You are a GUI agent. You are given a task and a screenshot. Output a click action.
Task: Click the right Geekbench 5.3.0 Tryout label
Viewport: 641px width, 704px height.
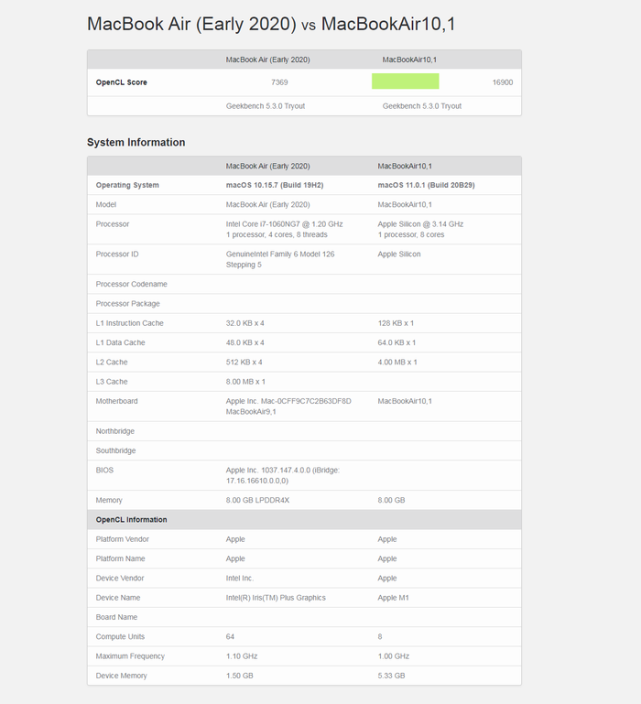tap(421, 106)
